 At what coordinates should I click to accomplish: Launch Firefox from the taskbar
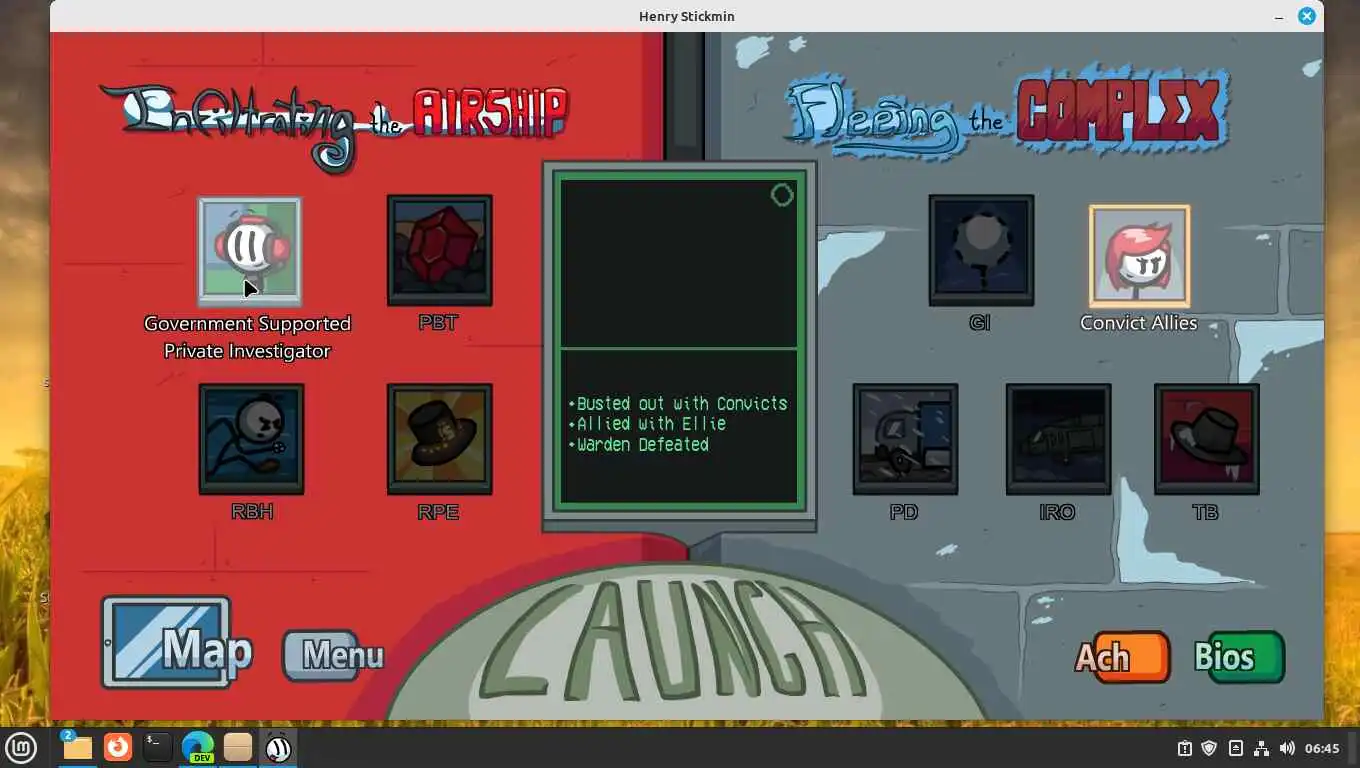click(118, 747)
